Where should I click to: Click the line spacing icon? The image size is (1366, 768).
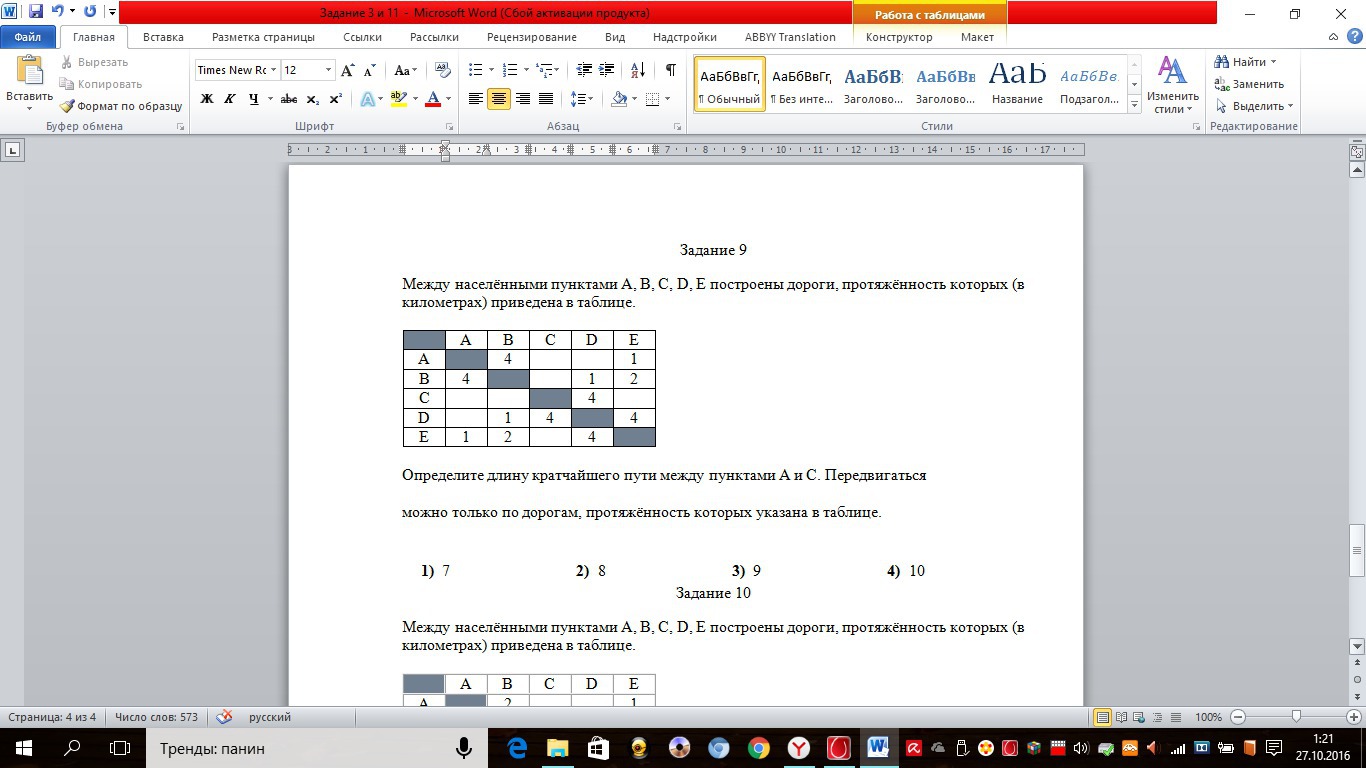coord(578,99)
